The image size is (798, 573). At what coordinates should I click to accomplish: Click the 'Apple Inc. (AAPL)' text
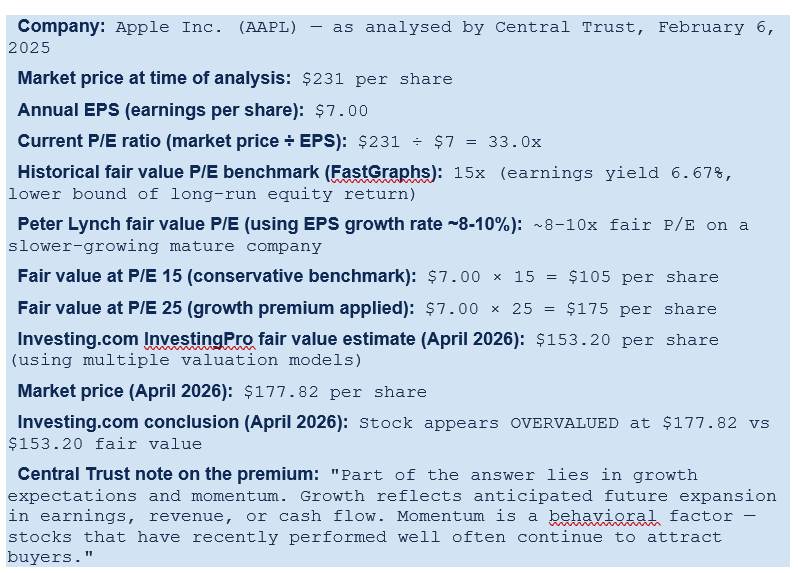coord(206,27)
